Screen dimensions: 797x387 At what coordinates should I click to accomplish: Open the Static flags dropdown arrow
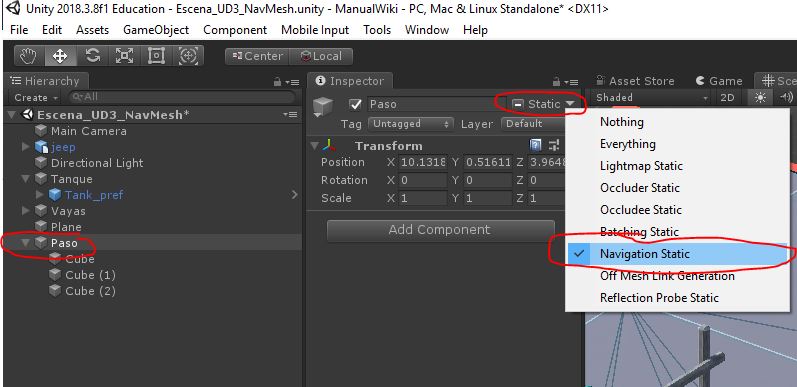pos(569,104)
